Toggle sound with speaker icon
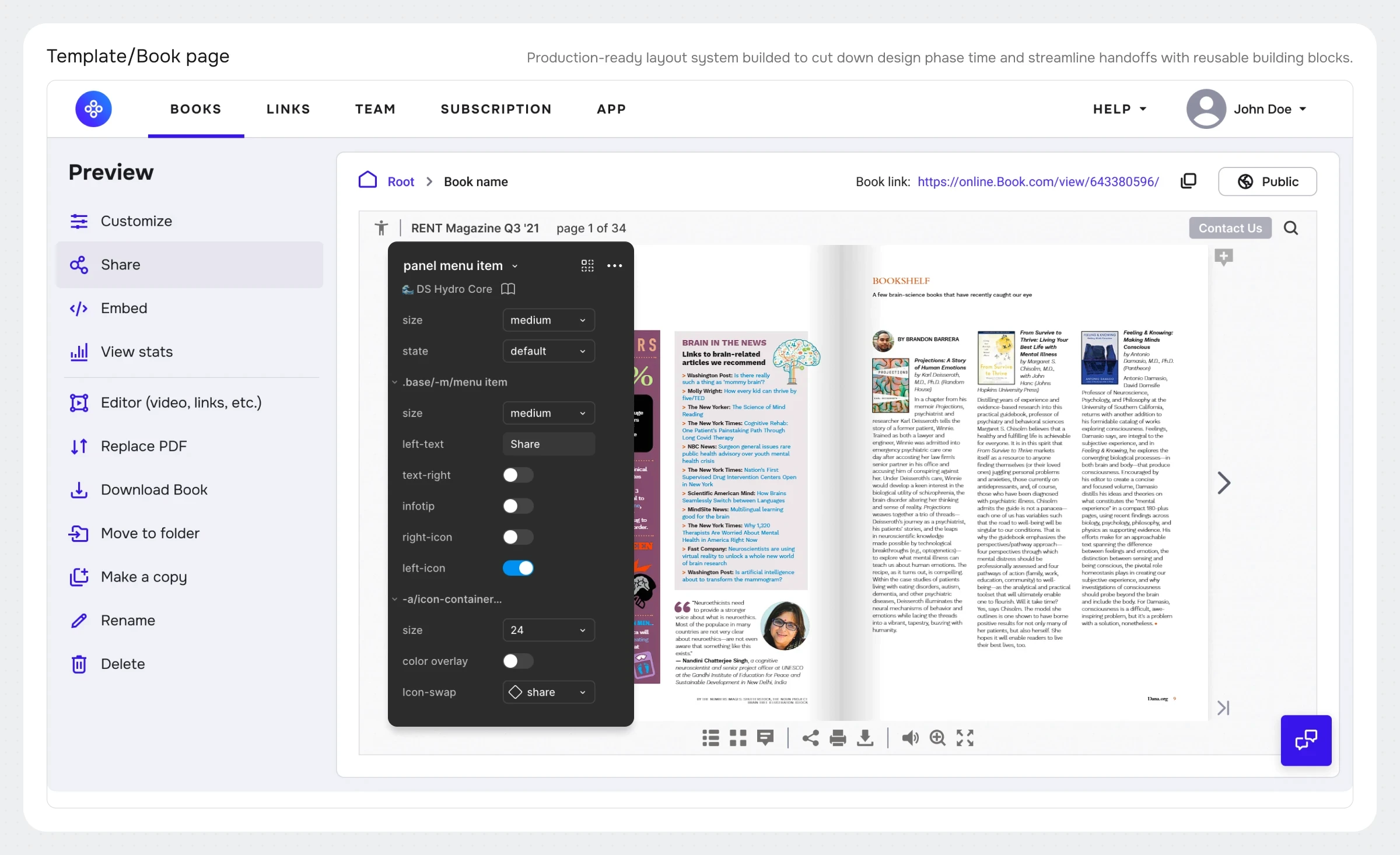This screenshot has height=855, width=1400. pos(910,738)
